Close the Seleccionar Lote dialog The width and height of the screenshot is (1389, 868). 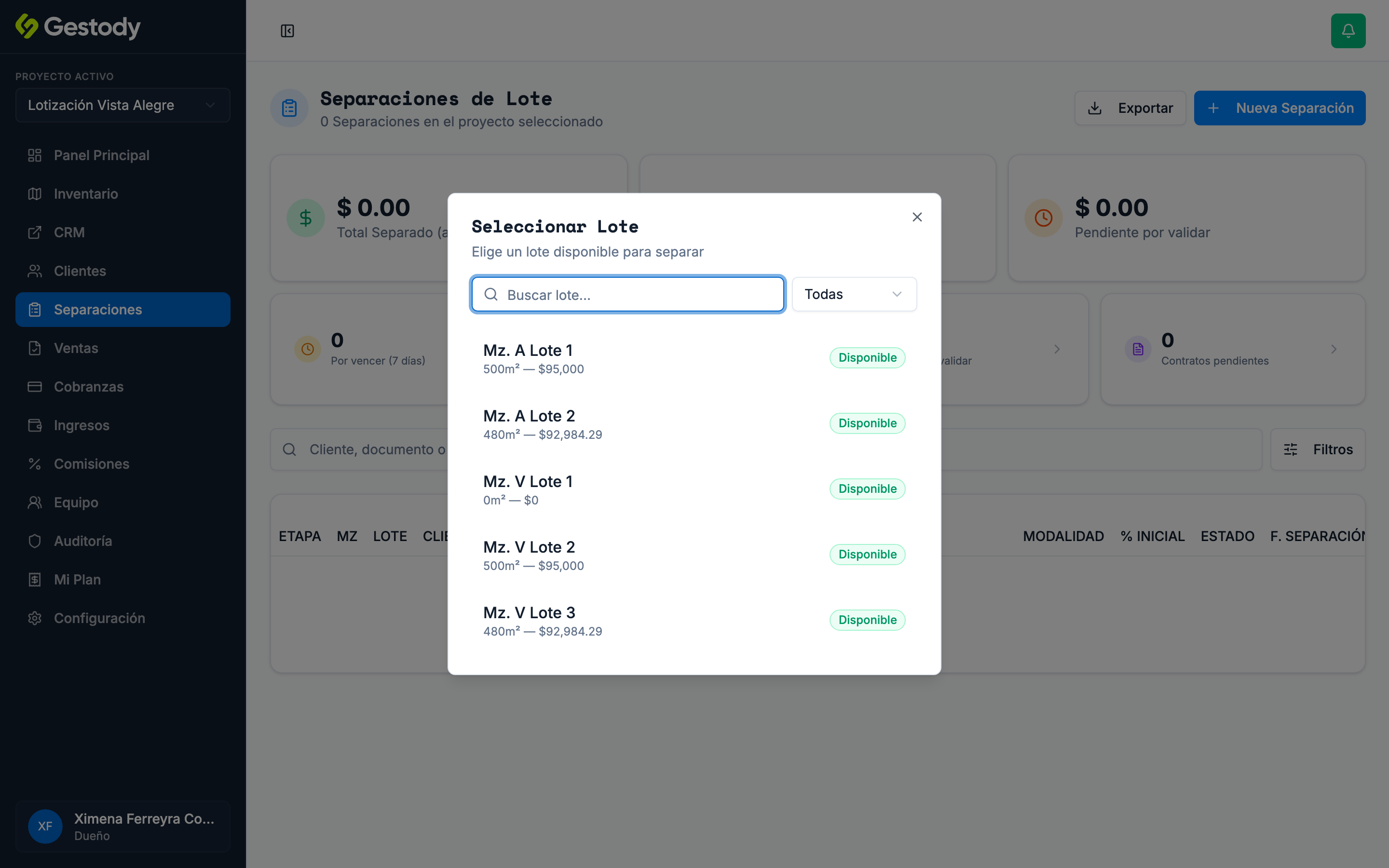pos(917,217)
